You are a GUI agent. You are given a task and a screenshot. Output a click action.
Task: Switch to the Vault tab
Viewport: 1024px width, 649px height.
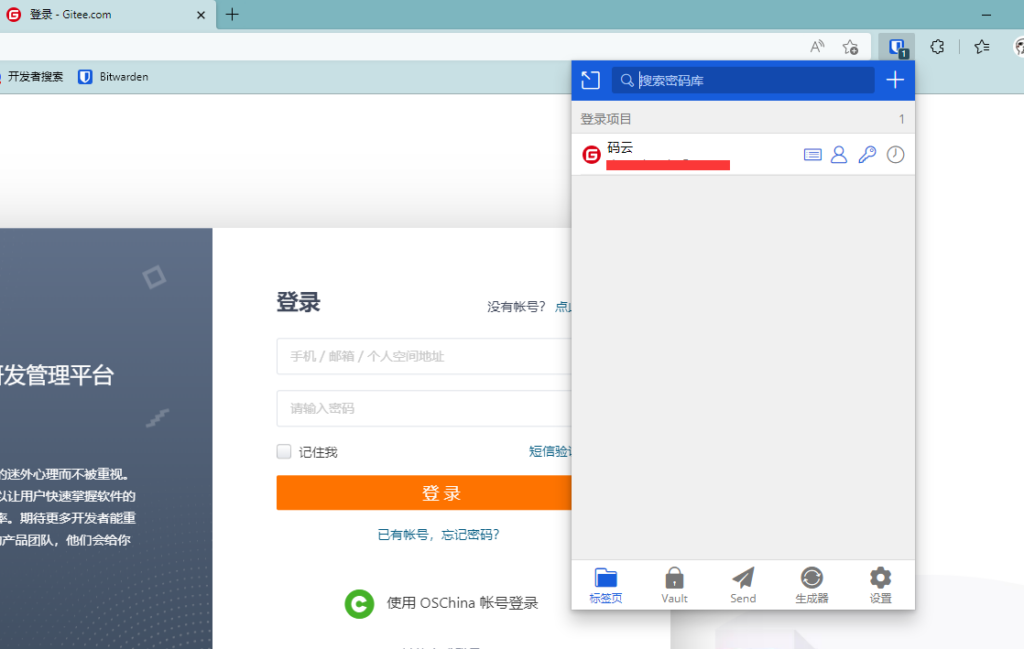click(x=674, y=585)
